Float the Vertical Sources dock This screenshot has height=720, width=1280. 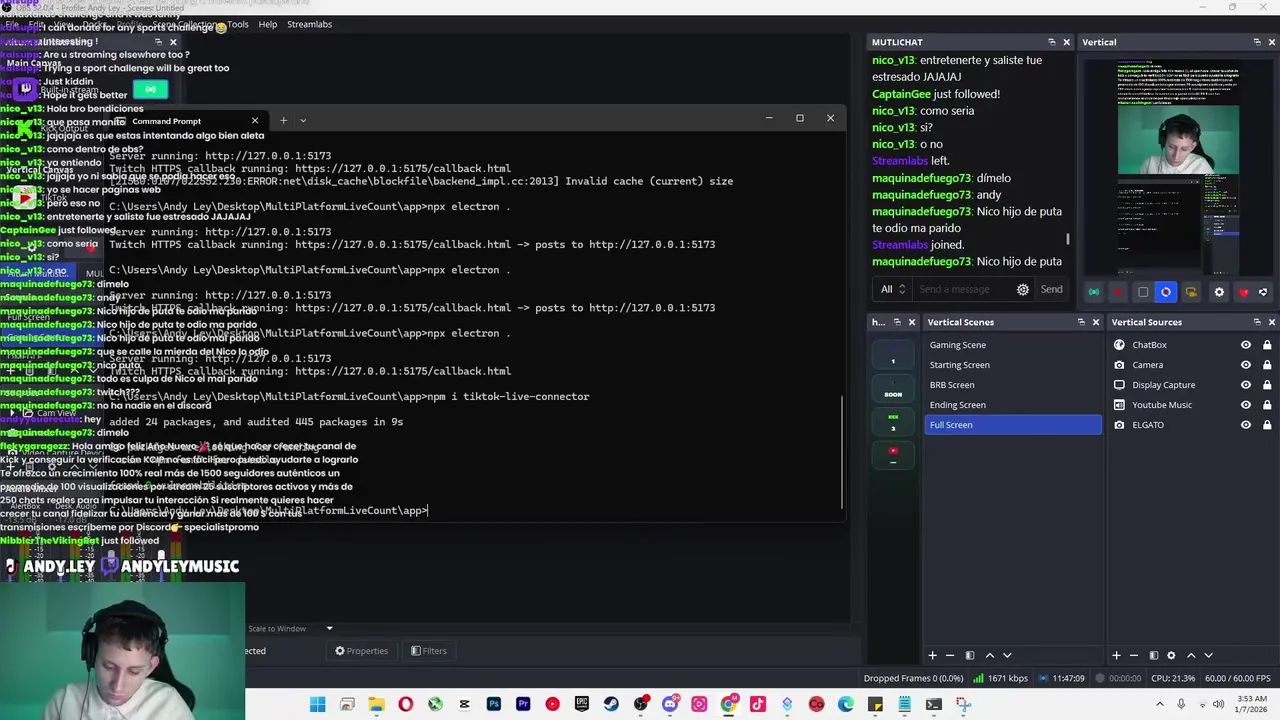click(x=1256, y=322)
